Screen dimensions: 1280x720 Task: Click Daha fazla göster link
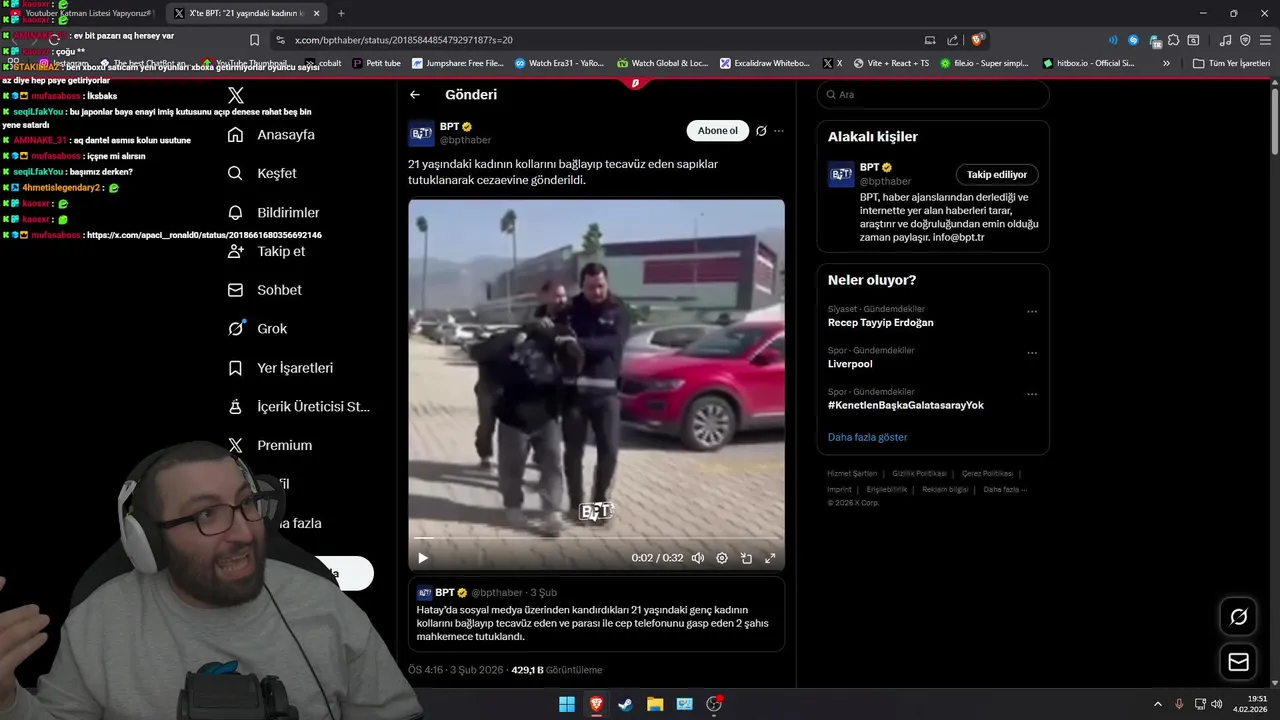[x=868, y=437]
